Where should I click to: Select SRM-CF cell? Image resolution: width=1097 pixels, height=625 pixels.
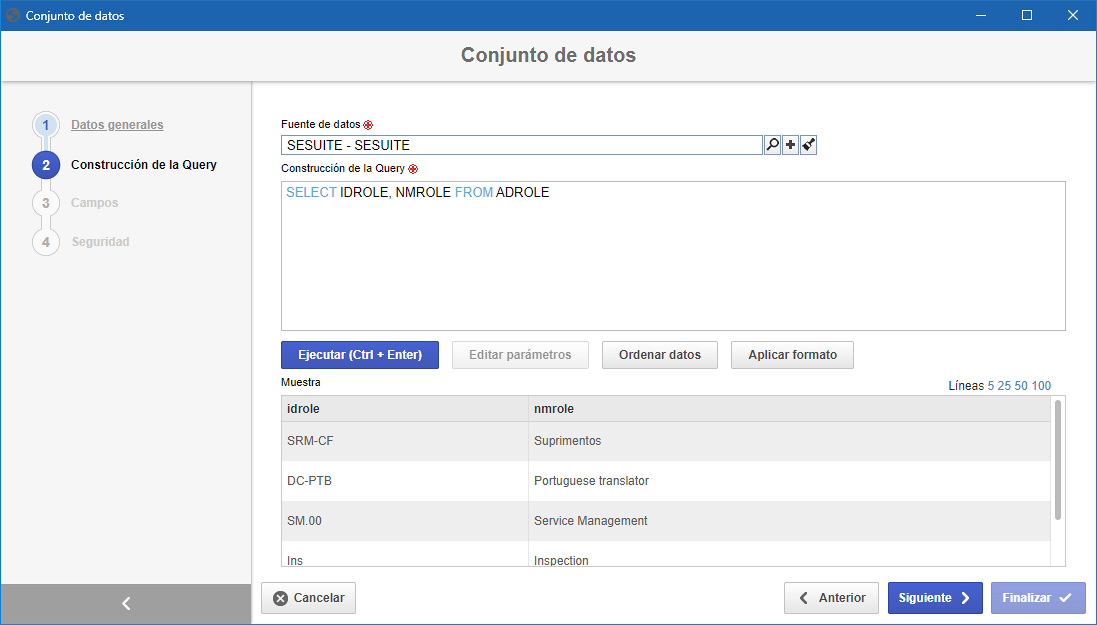[x=404, y=441]
